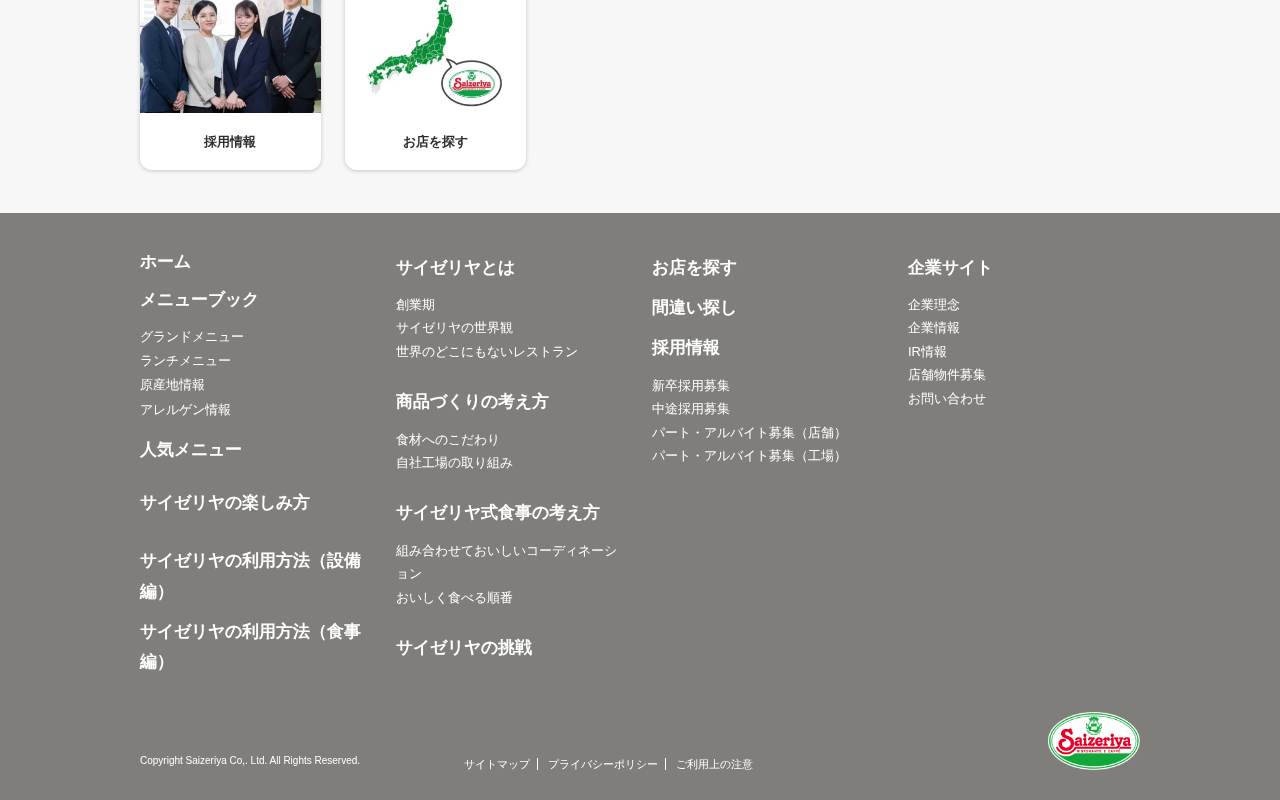Open the お店を探す Japan map card
Viewport: 1280px width, 800px height.
(x=435, y=84)
